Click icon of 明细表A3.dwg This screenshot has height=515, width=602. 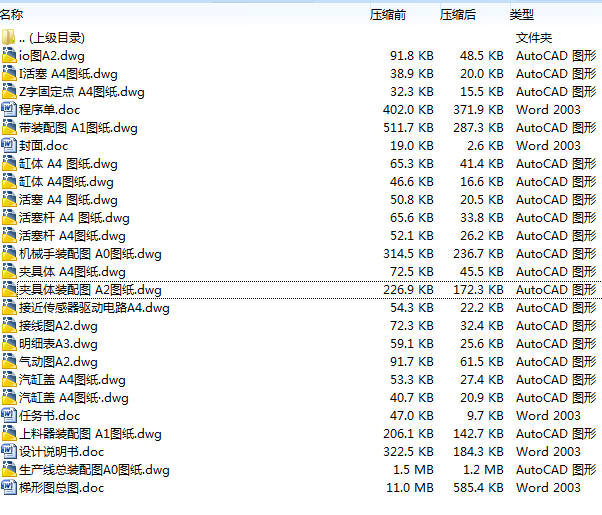pyautogui.click(x=9, y=344)
